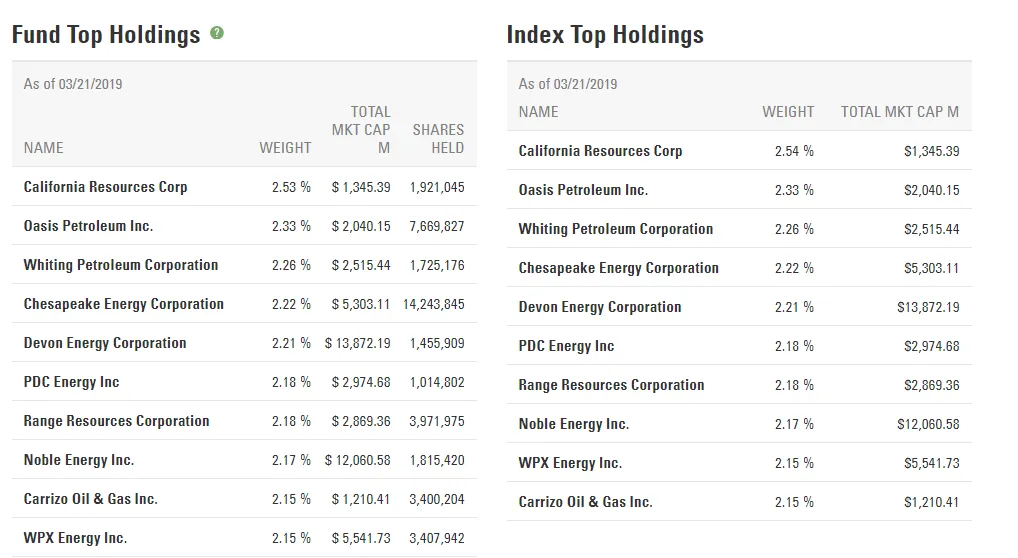Open WPX Energy Inc. in Fund holdings

pos(75,538)
